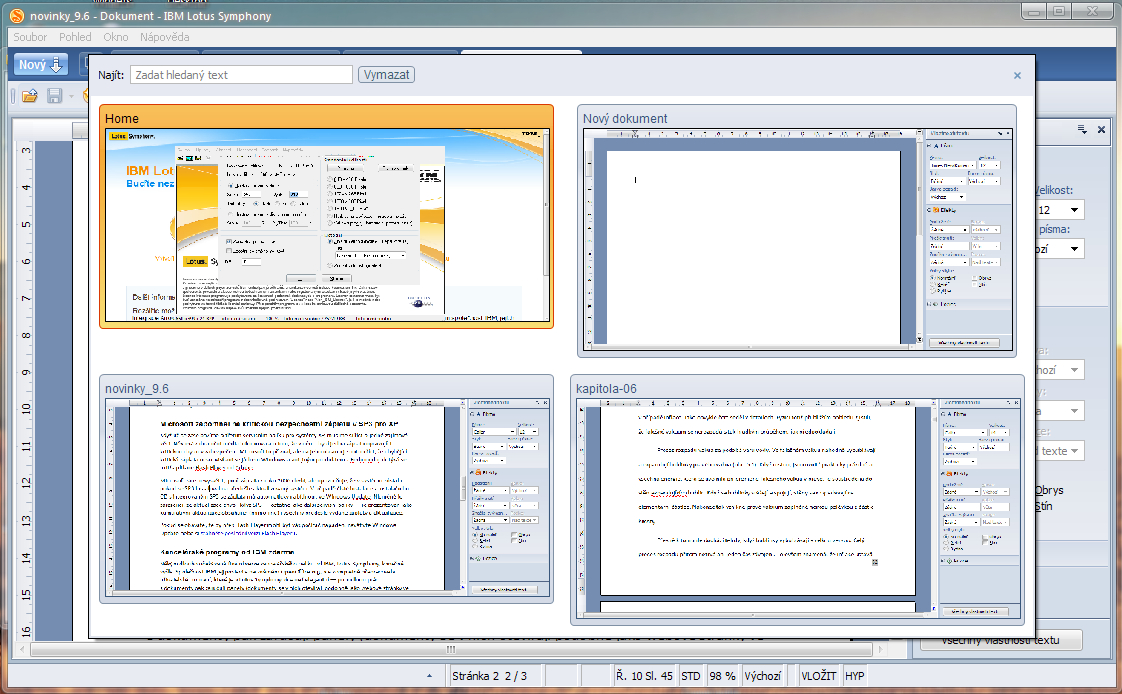
Task: Open the Soubor menu
Action: [x=30, y=37]
